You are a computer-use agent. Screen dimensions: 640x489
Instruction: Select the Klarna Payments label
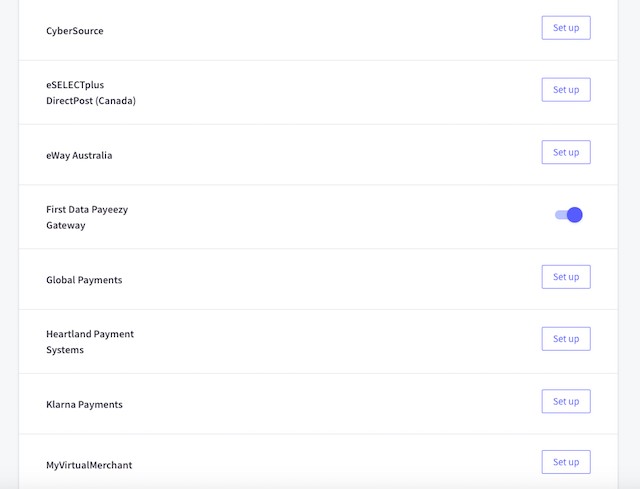point(84,404)
